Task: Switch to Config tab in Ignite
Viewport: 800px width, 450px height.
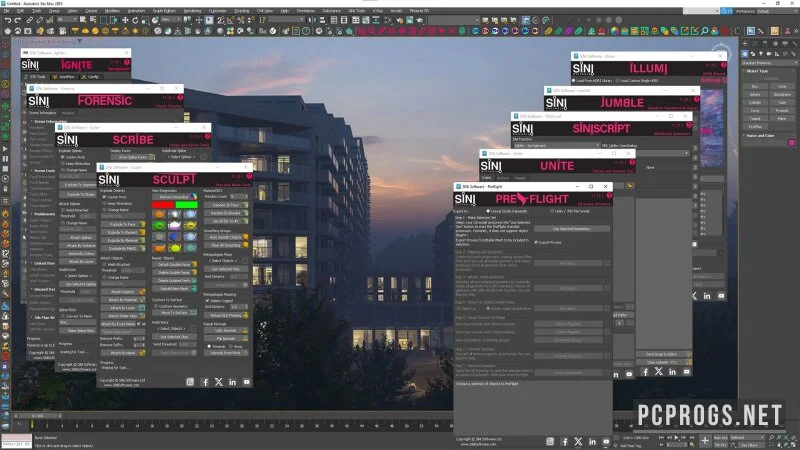Action: pos(91,77)
